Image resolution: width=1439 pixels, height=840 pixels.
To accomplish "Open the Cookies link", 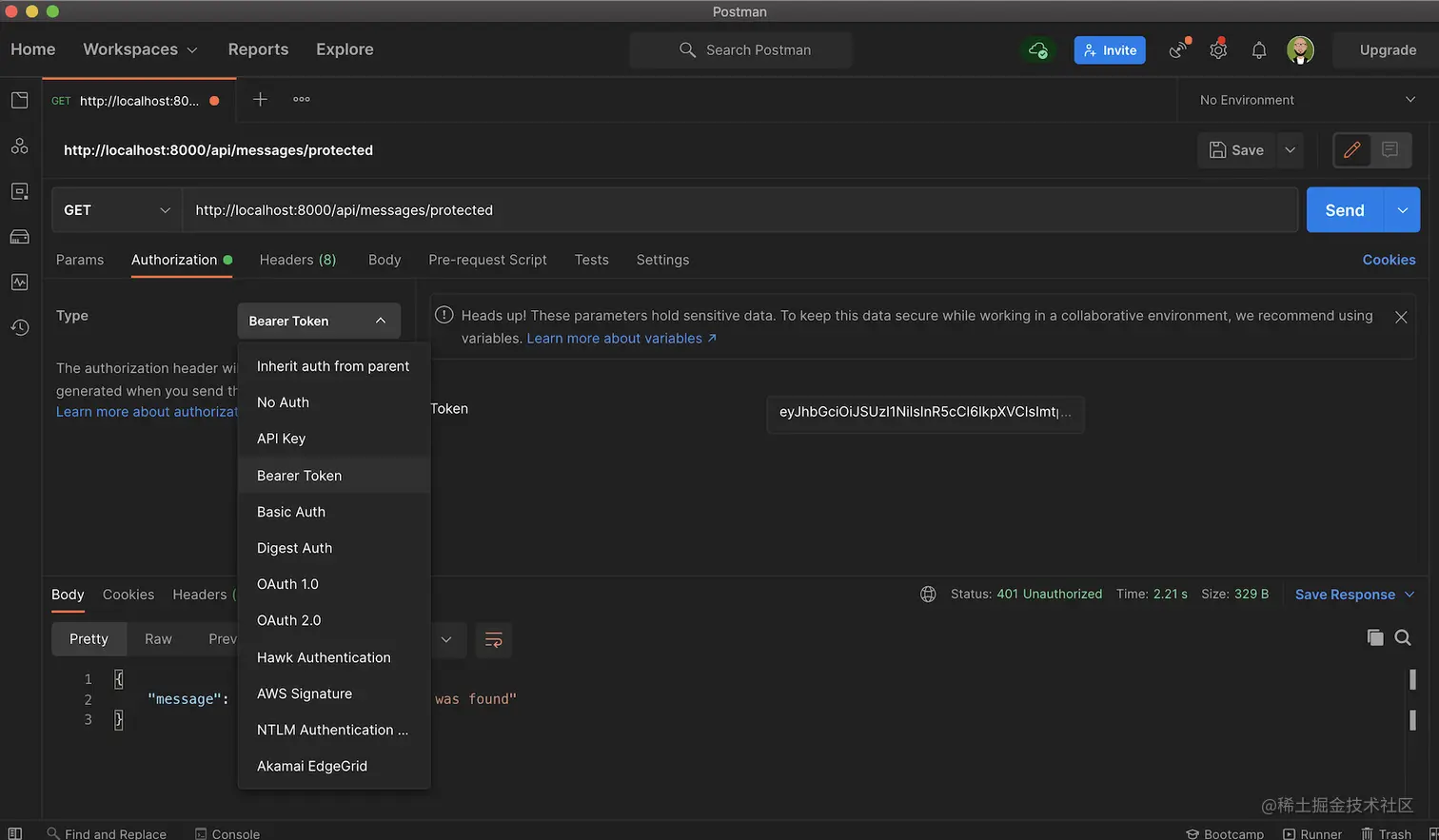I will (1389, 260).
